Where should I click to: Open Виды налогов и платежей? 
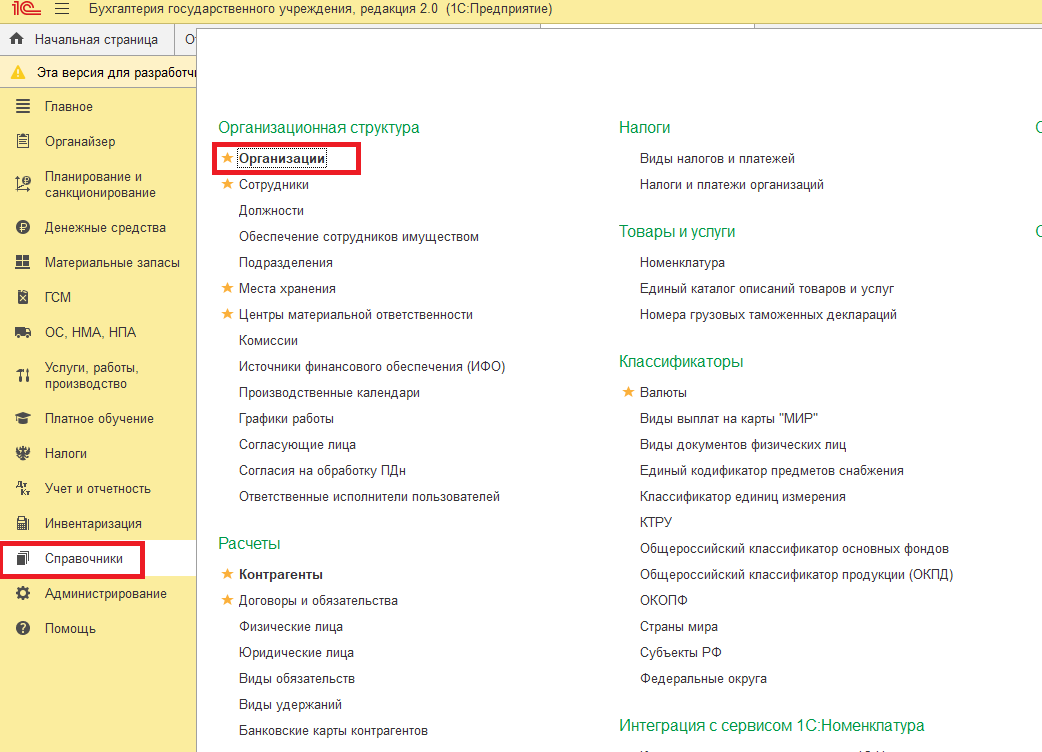(717, 158)
